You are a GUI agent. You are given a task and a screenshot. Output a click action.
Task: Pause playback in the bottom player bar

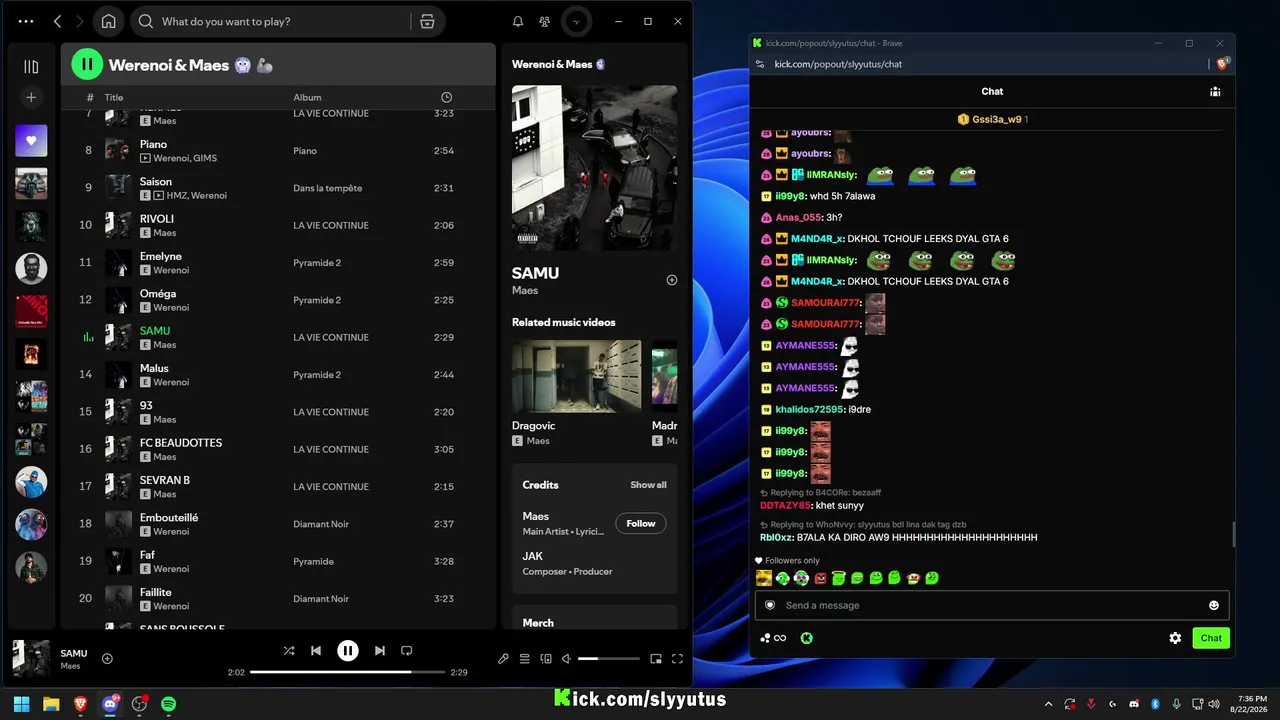click(x=348, y=651)
